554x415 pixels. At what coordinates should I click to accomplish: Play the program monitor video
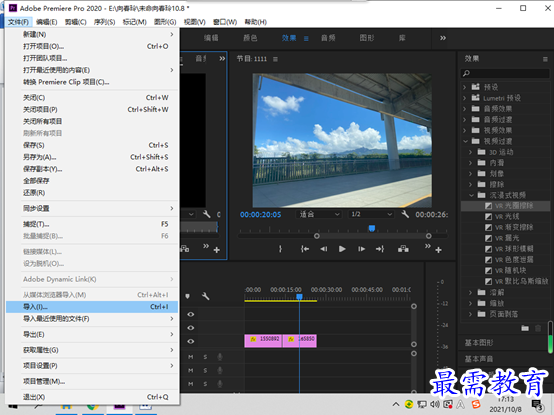point(342,249)
